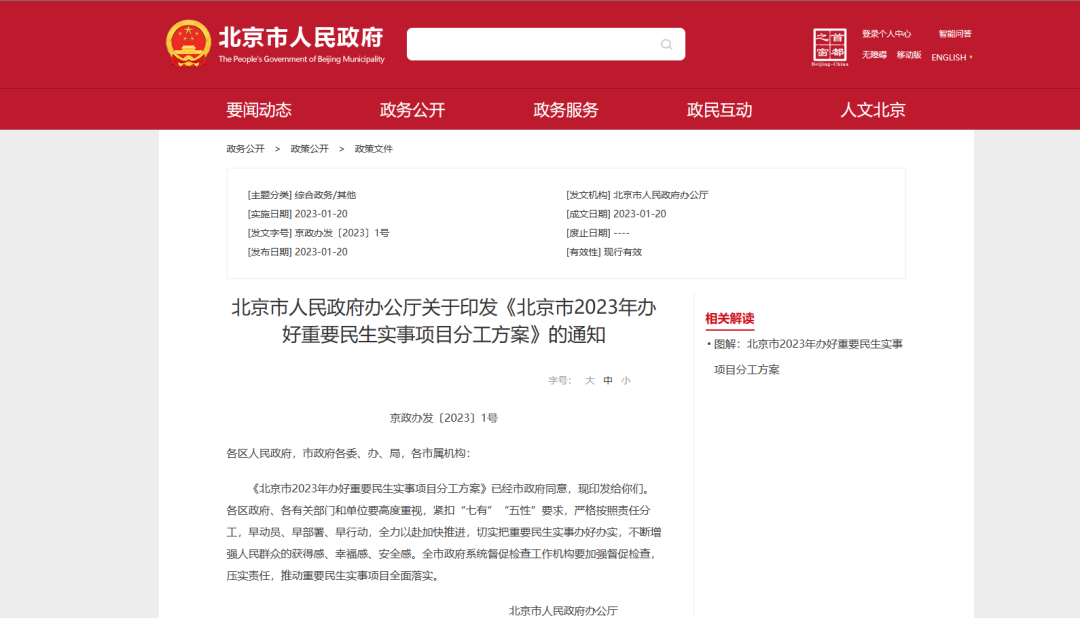Click the national emblem government logo

pyautogui.click(x=186, y=41)
